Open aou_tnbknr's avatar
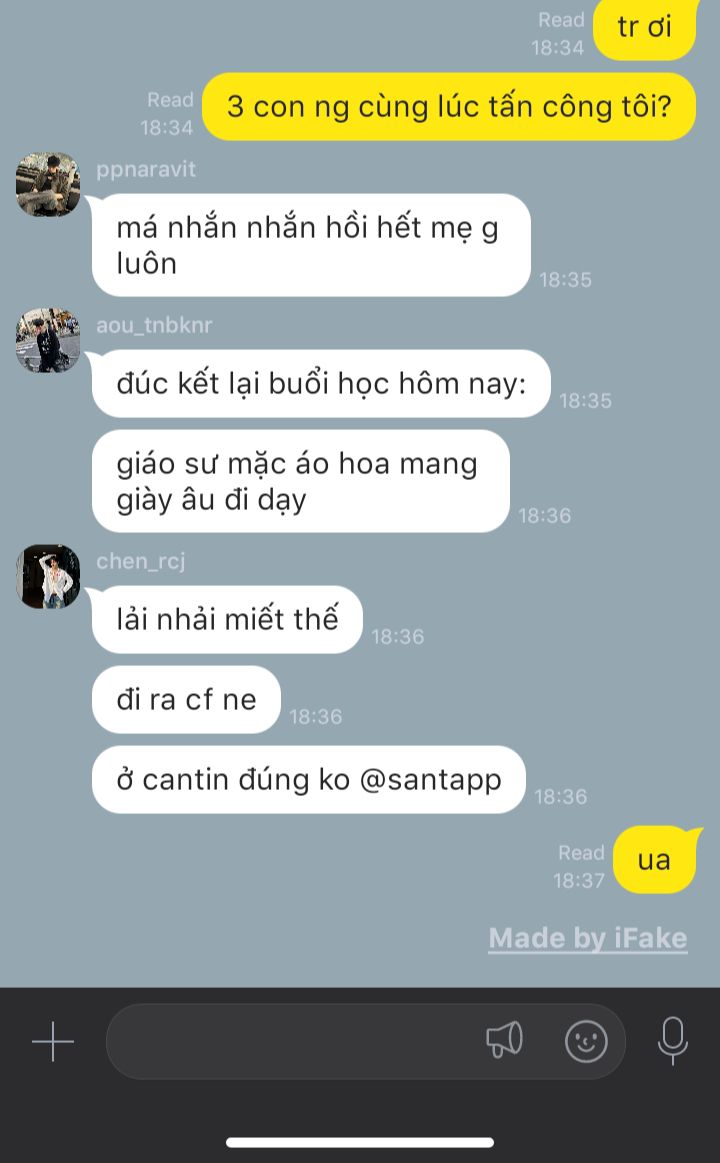The height and width of the screenshot is (1163, 720). pos(48,340)
